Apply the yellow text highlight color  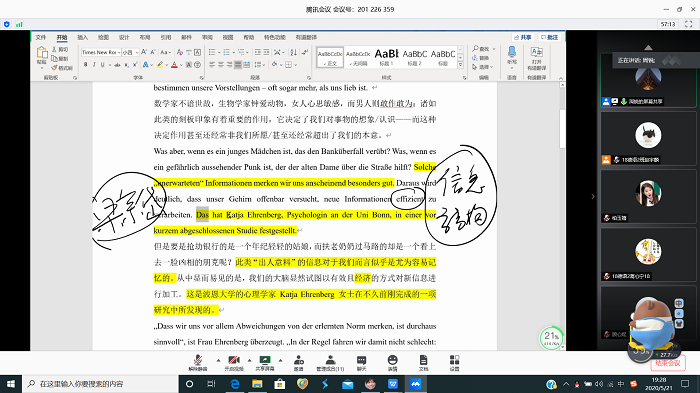[160, 65]
